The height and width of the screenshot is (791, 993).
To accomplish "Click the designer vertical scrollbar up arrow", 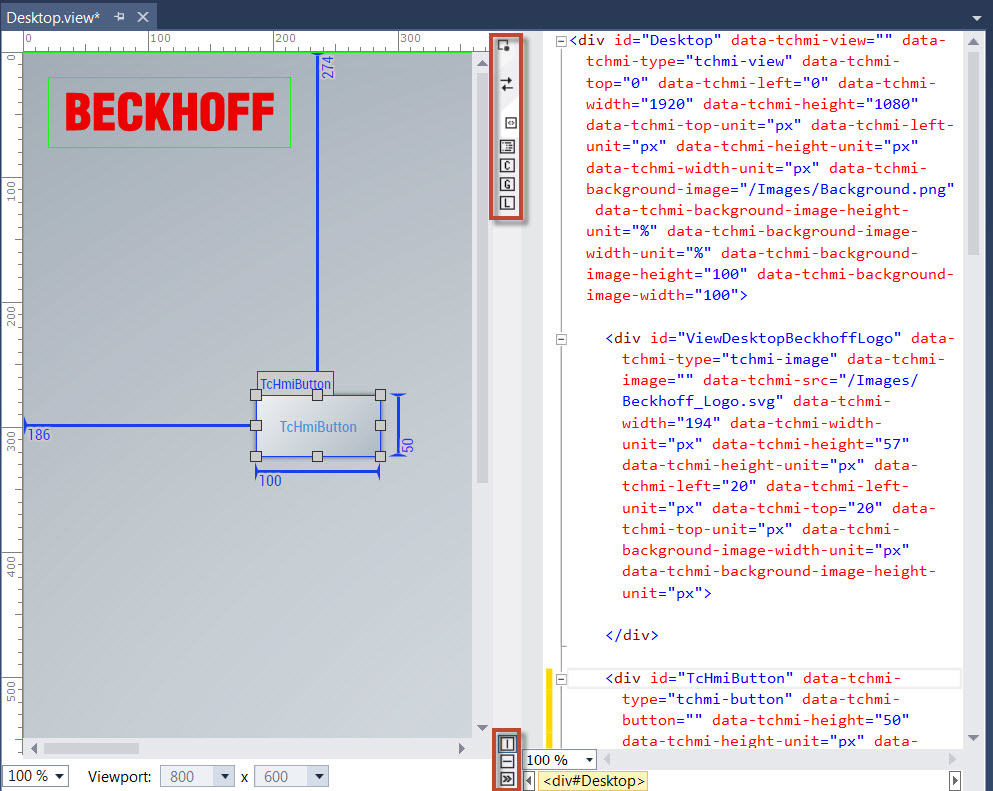I will pos(482,63).
